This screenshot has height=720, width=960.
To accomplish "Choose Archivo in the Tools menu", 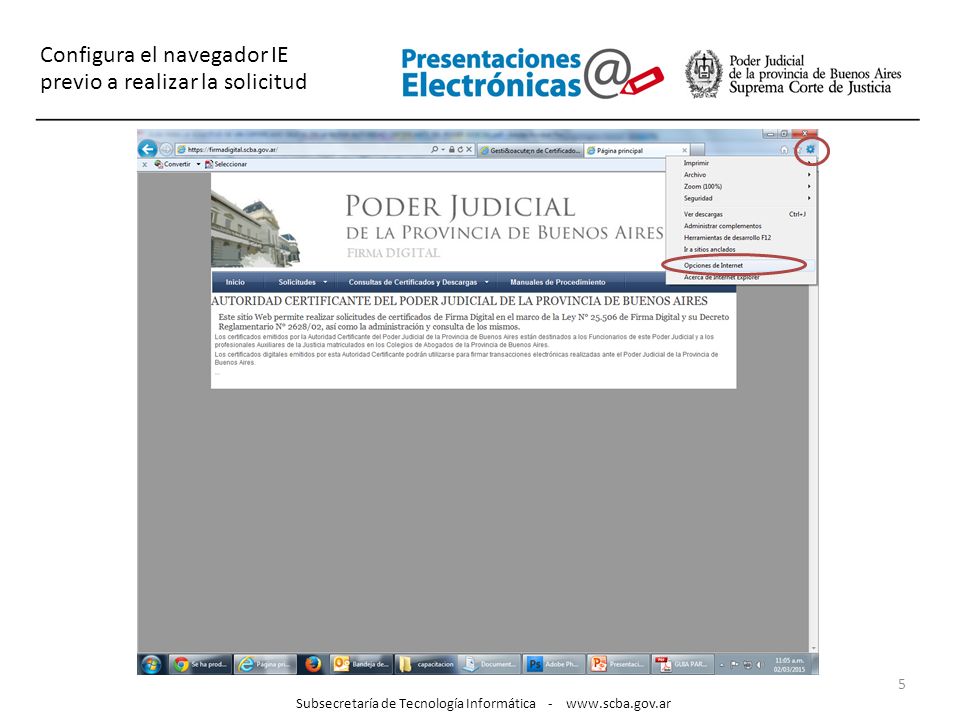I will 741,174.
